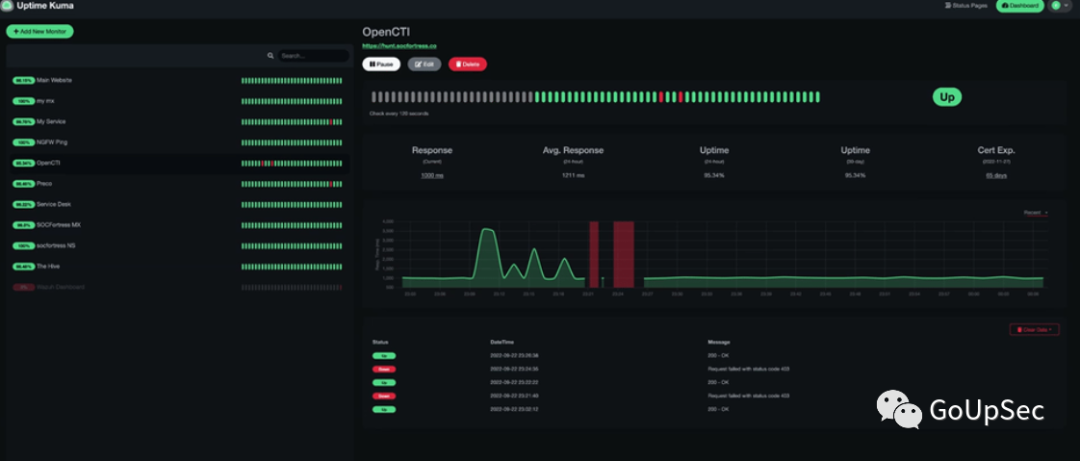The height and width of the screenshot is (461, 1080).
Task: Click my mx 100% uptime badge
Action: coord(23,101)
